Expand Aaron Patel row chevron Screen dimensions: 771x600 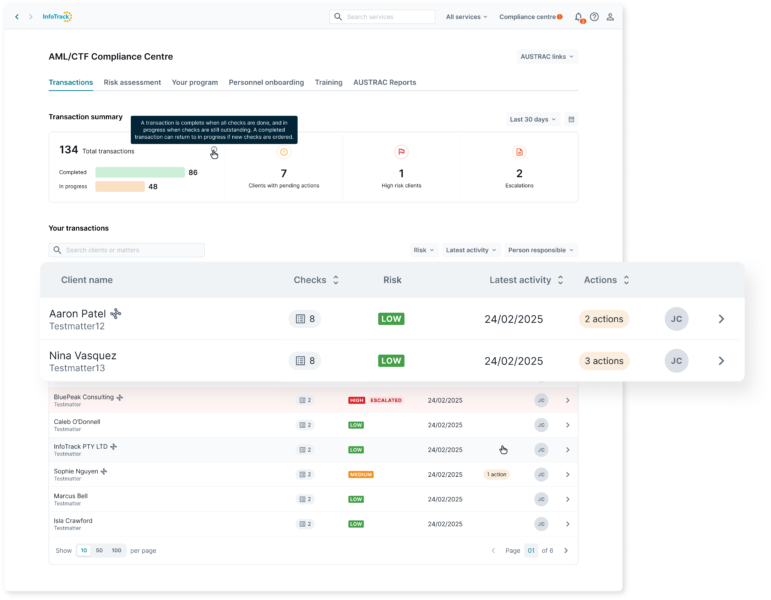[721, 319]
